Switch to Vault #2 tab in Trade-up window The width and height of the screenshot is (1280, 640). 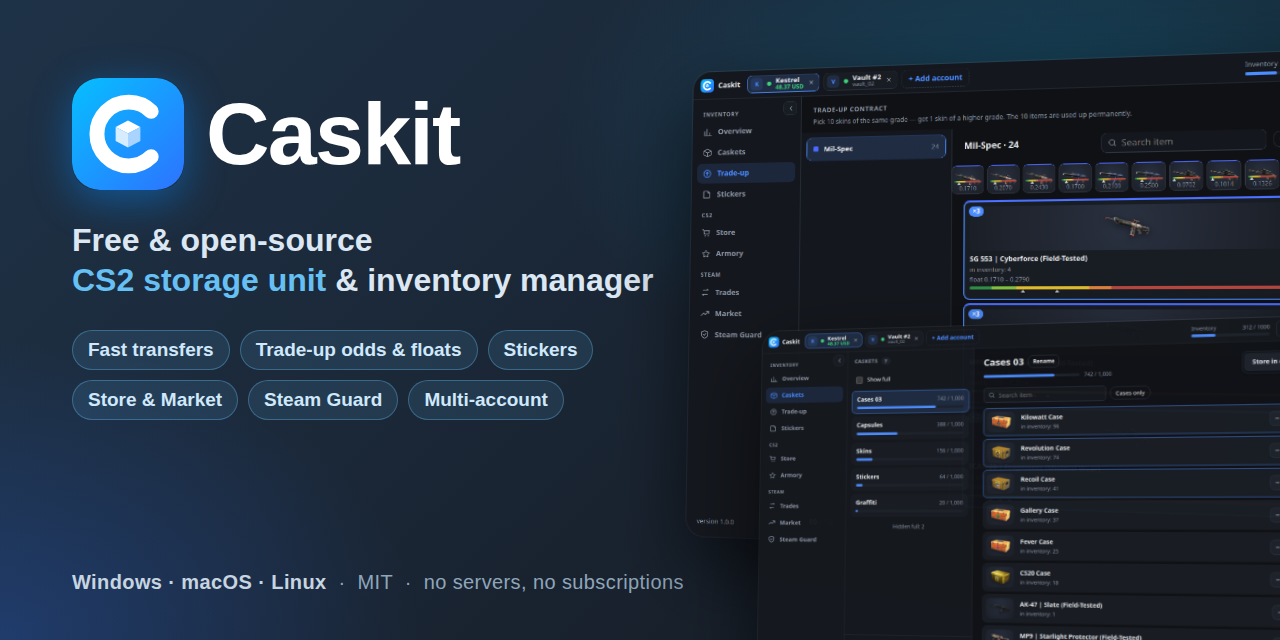(x=860, y=80)
